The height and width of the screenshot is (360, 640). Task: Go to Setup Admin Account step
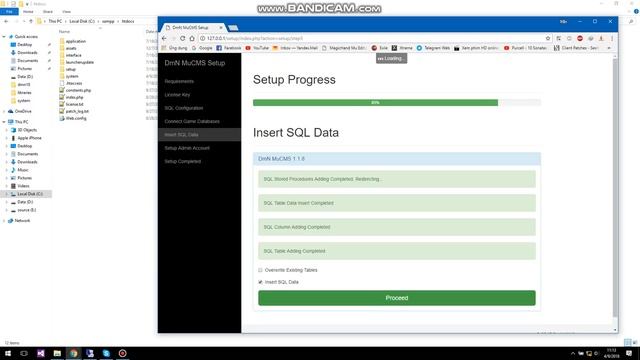coord(187,148)
